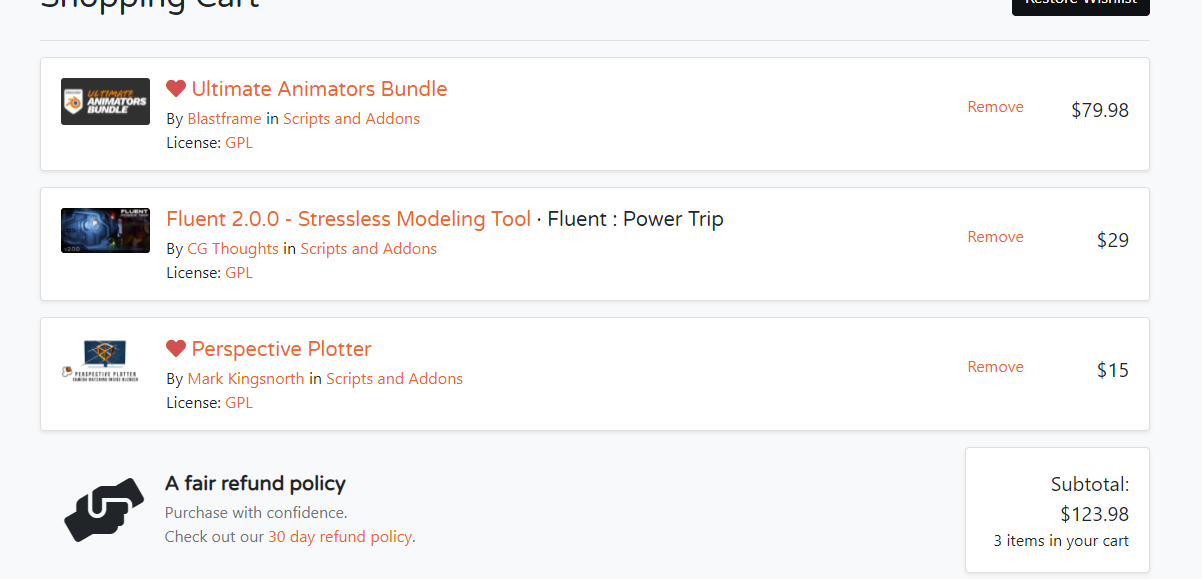The image size is (1202, 579).
Task: Toggle wishlist heart next to Perspective Plotter
Action: click(176, 349)
